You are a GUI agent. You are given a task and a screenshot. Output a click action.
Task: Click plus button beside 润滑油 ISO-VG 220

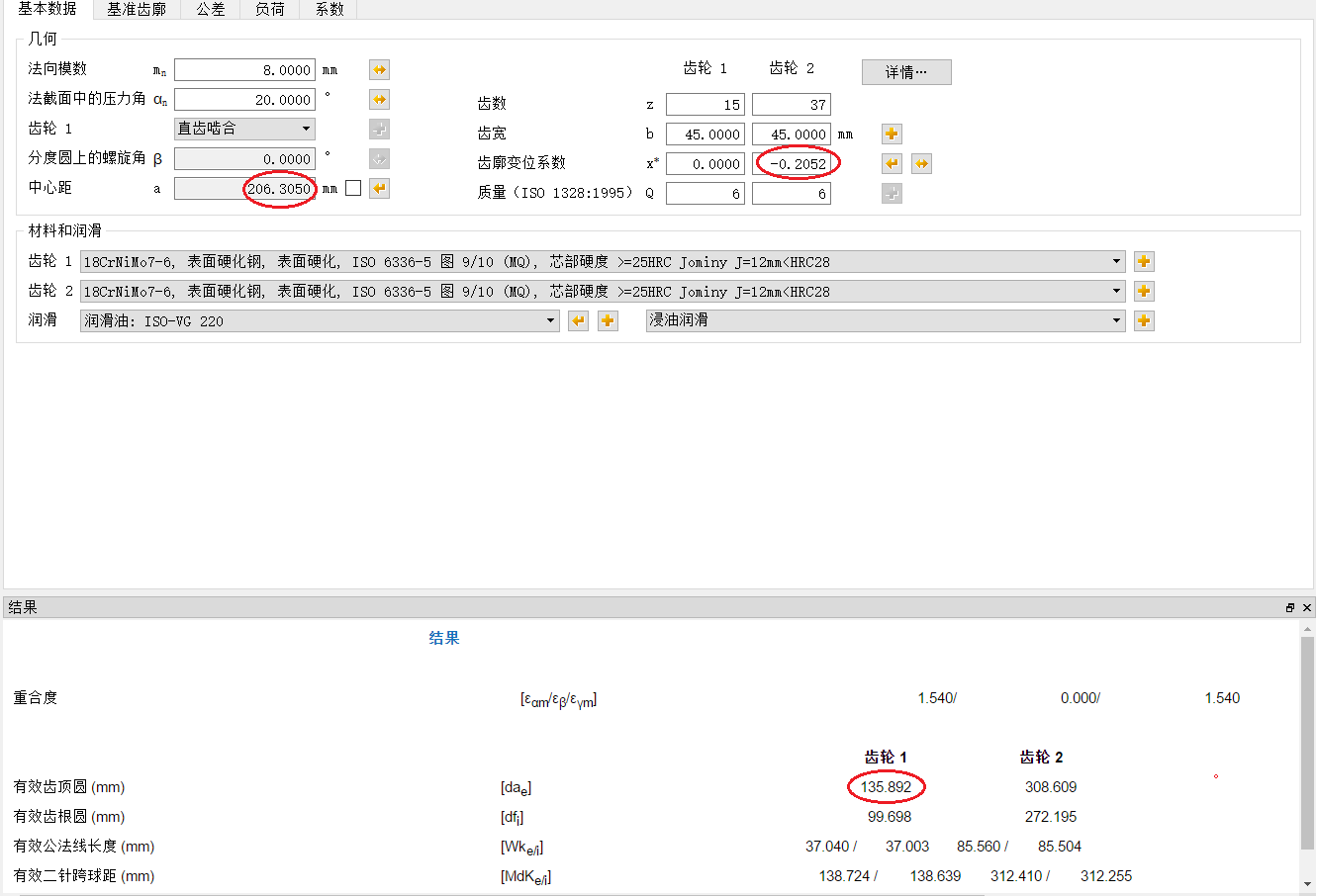coord(608,321)
